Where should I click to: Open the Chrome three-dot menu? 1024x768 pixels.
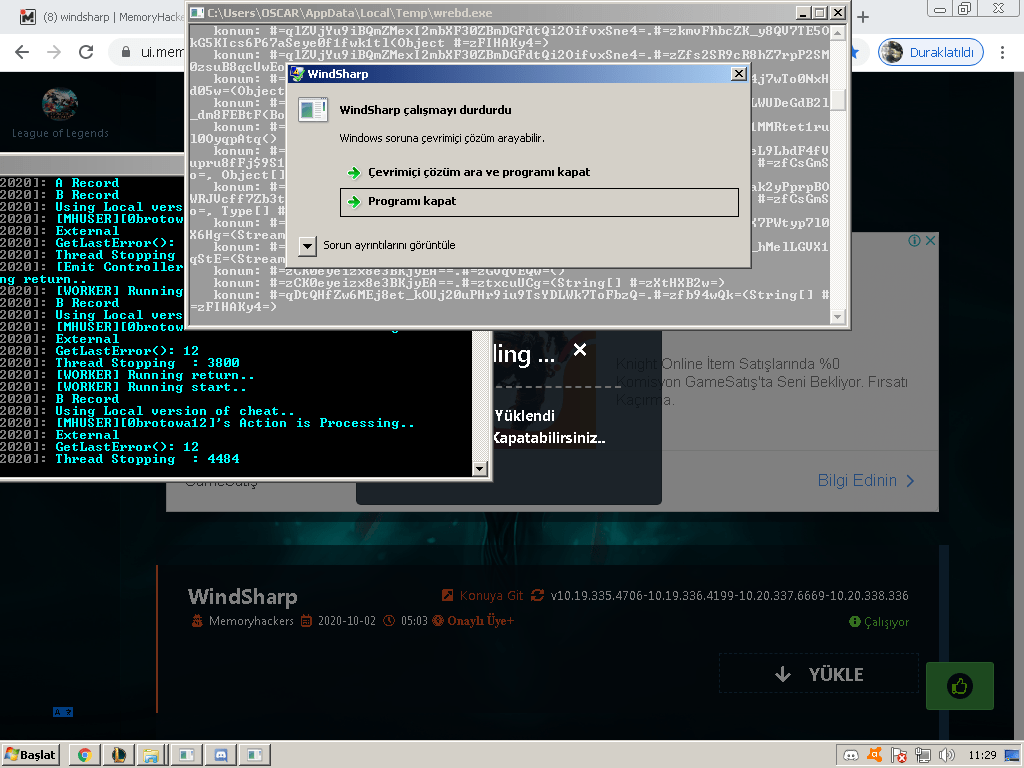(x=1002, y=52)
